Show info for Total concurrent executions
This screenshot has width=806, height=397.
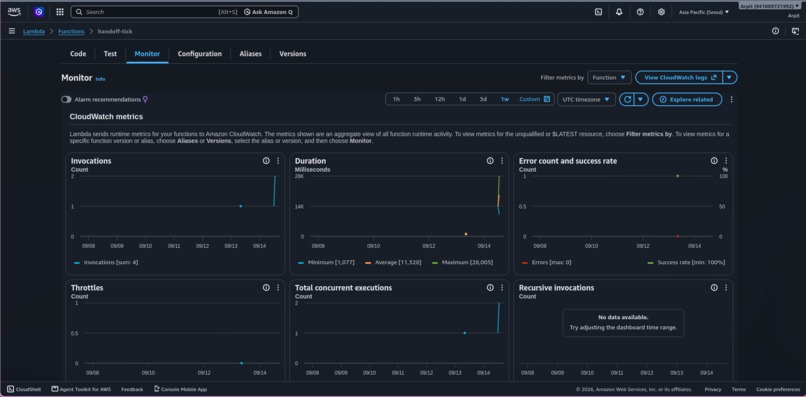pos(490,287)
